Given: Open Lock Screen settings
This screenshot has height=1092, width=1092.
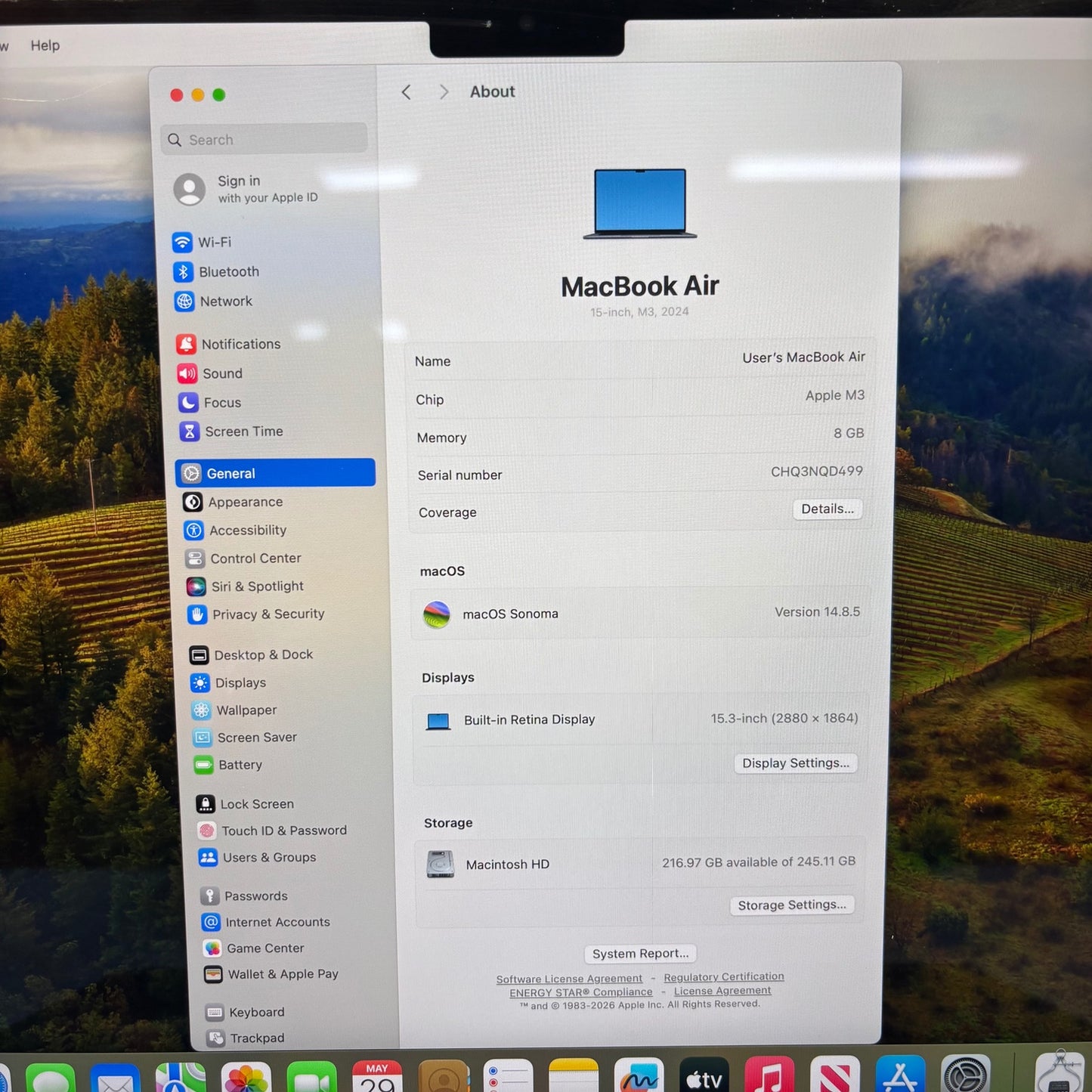Looking at the screenshot, I should point(245,804).
